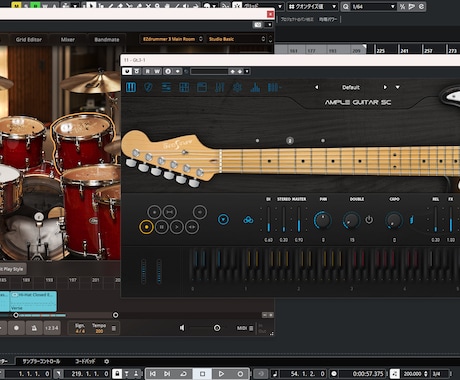460x380 pixels.
Task: Open the Main keyboard panel icon in Ample Guitar
Action: pos(131,87)
